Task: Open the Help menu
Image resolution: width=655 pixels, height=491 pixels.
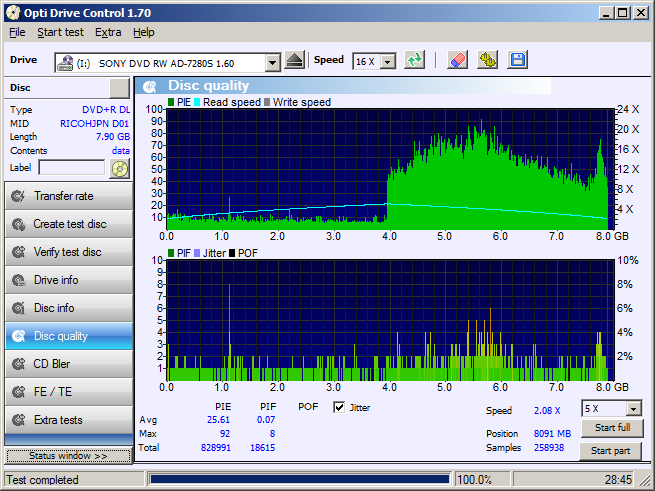Action: 144,32
